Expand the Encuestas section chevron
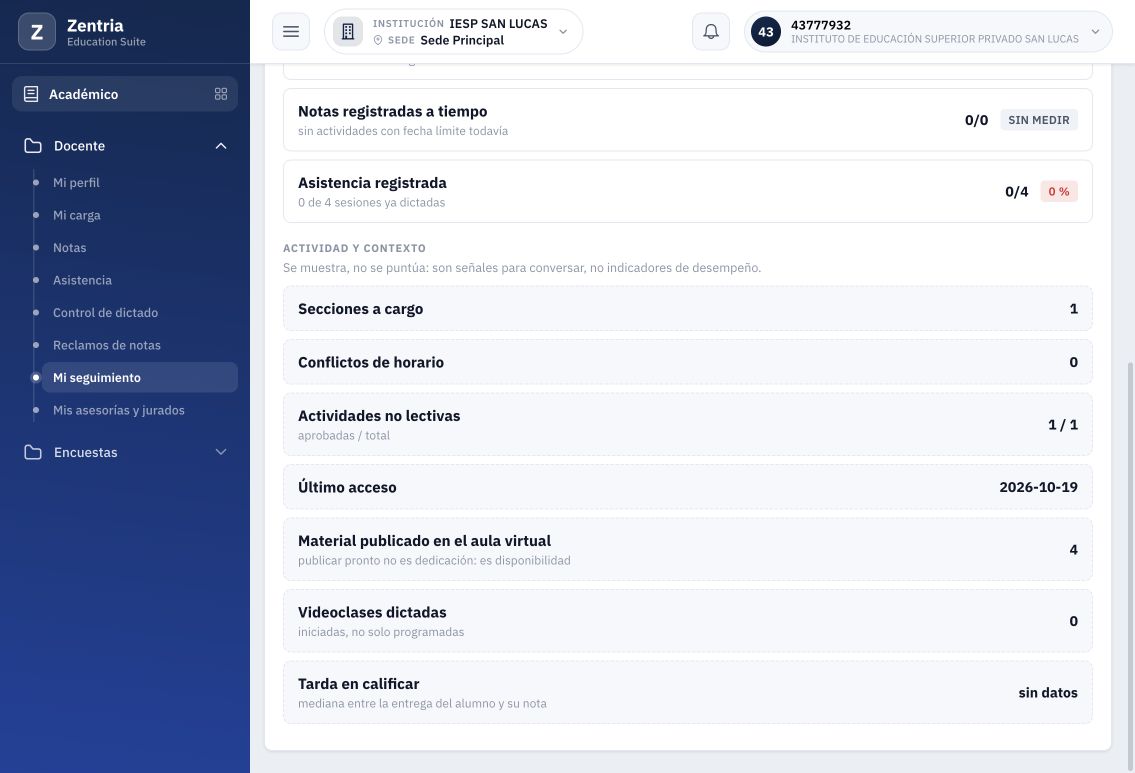This screenshot has height=773, width=1135. click(x=221, y=452)
